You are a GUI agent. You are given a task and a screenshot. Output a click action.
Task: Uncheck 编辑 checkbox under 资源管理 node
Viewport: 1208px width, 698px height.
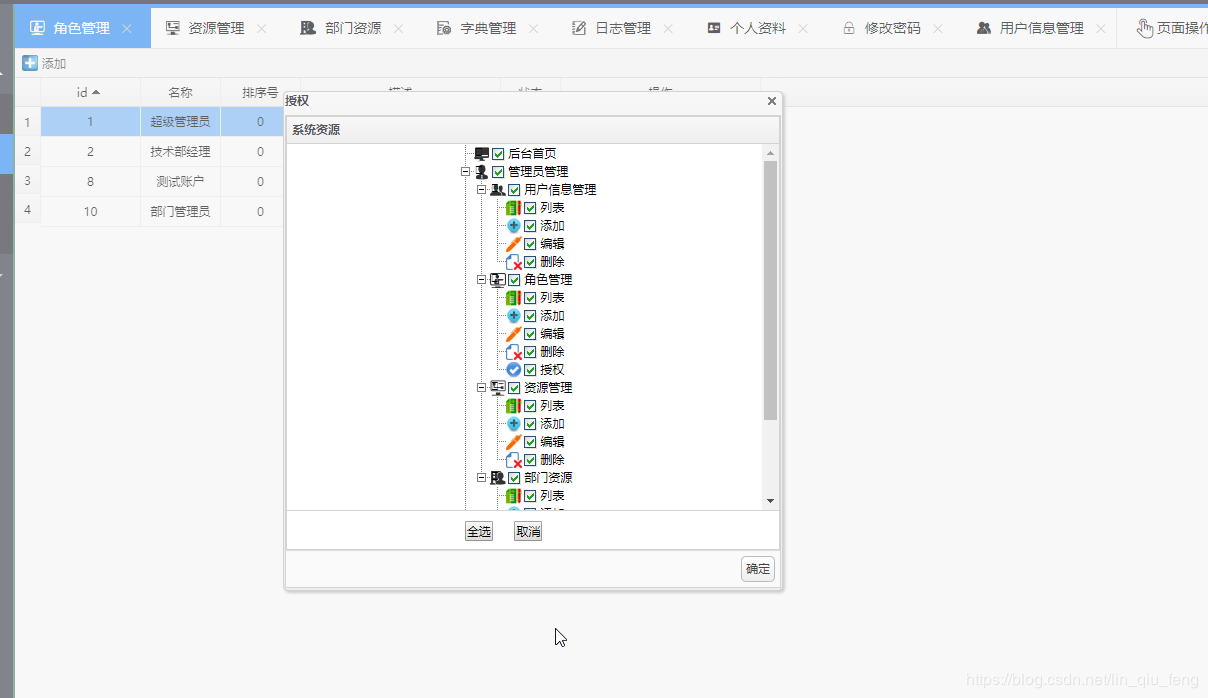[x=530, y=442]
